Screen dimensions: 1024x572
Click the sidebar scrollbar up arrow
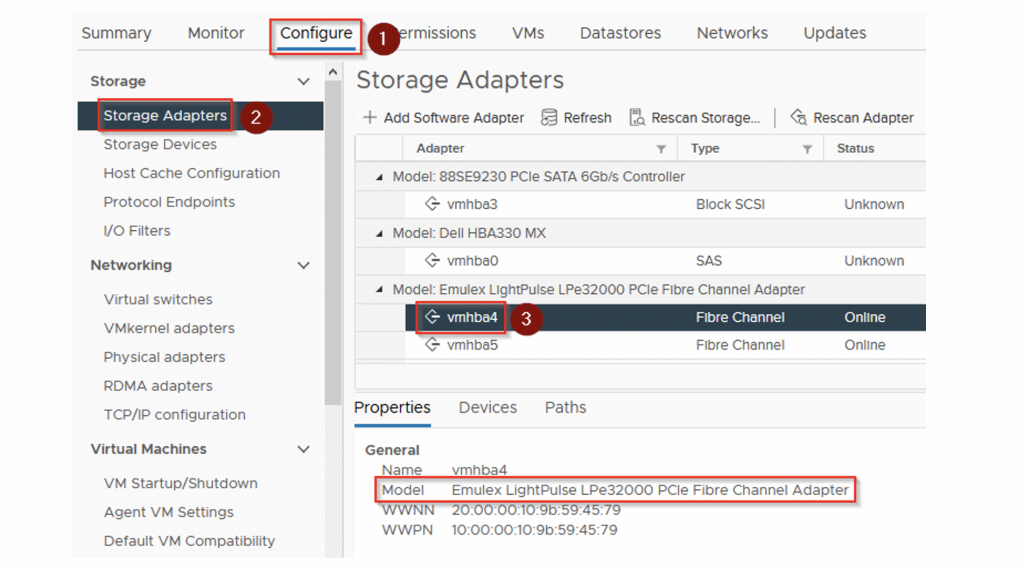coord(333,72)
